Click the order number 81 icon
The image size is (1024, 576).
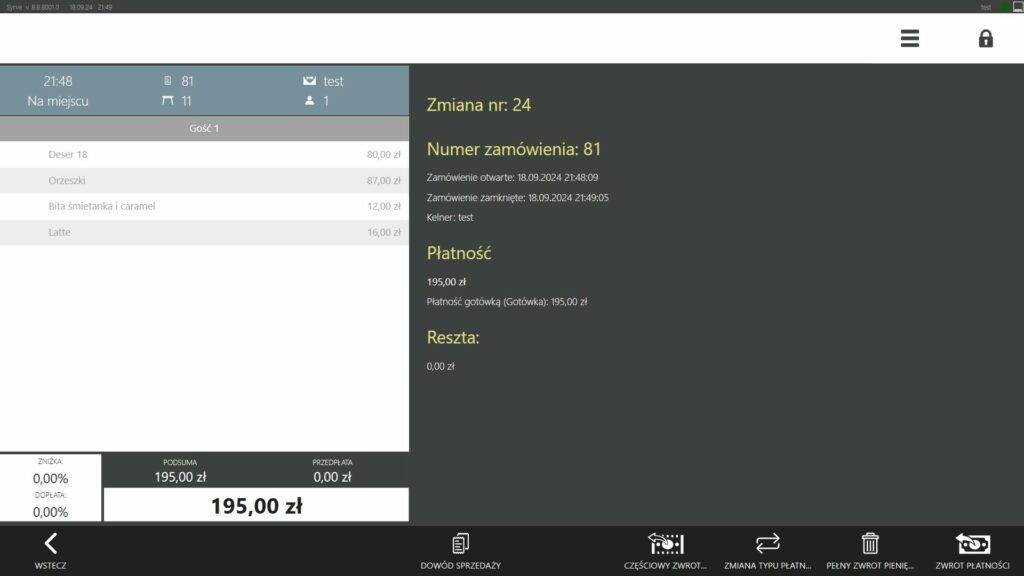point(168,81)
